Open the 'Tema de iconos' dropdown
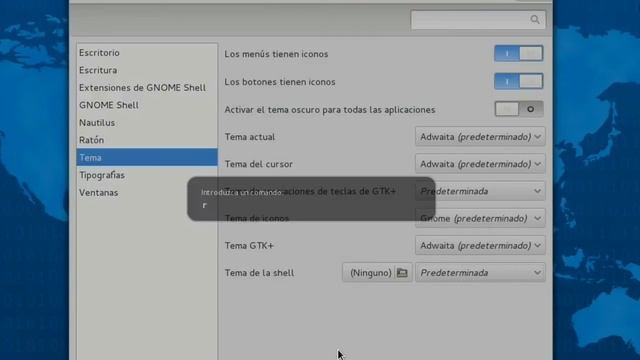Screen dimensions: 640x360 pos(480,218)
